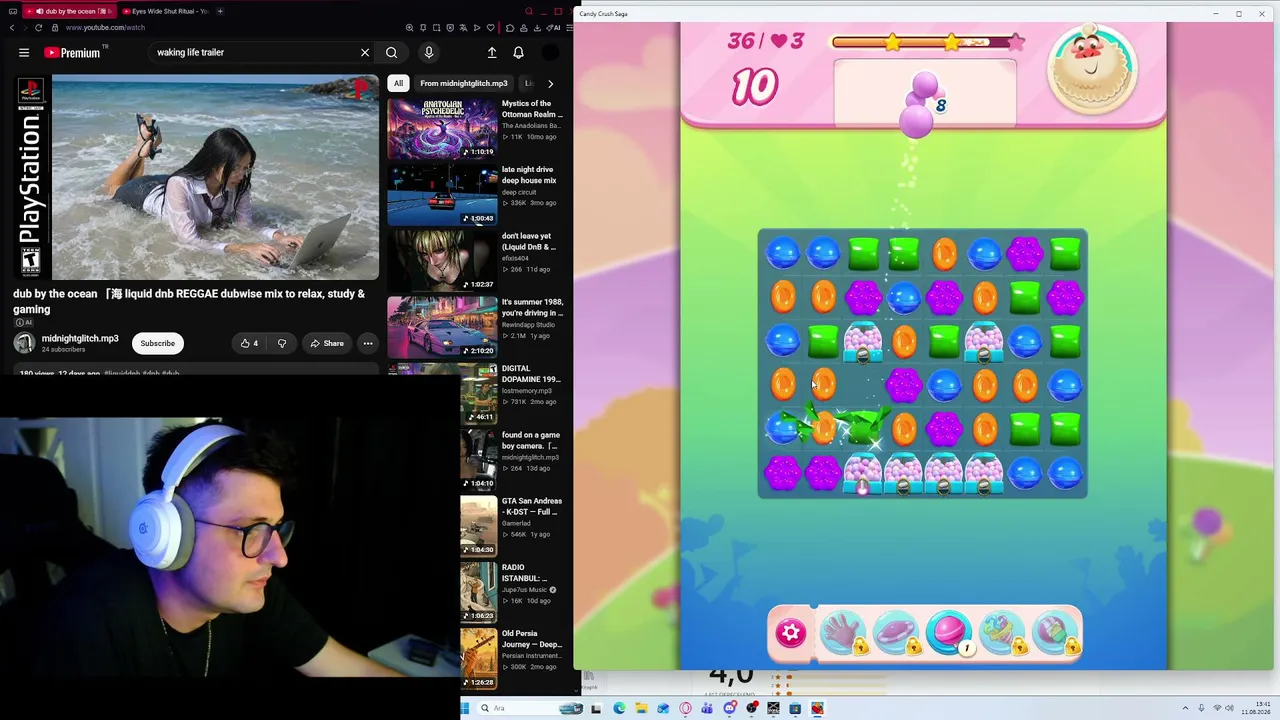Image resolution: width=1280 pixels, height=720 pixels.
Task: Open the YouTube upload/create button
Action: (x=492, y=53)
